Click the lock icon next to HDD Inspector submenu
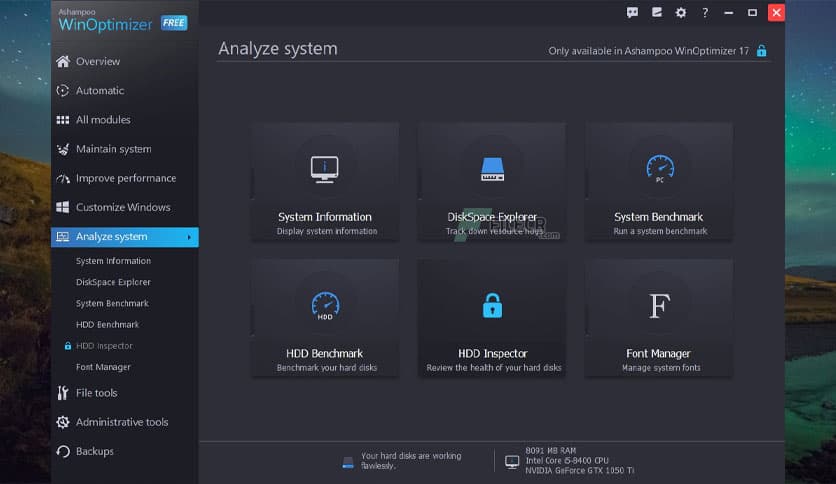This screenshot has height=484, width=836. (x=68, y=346)
